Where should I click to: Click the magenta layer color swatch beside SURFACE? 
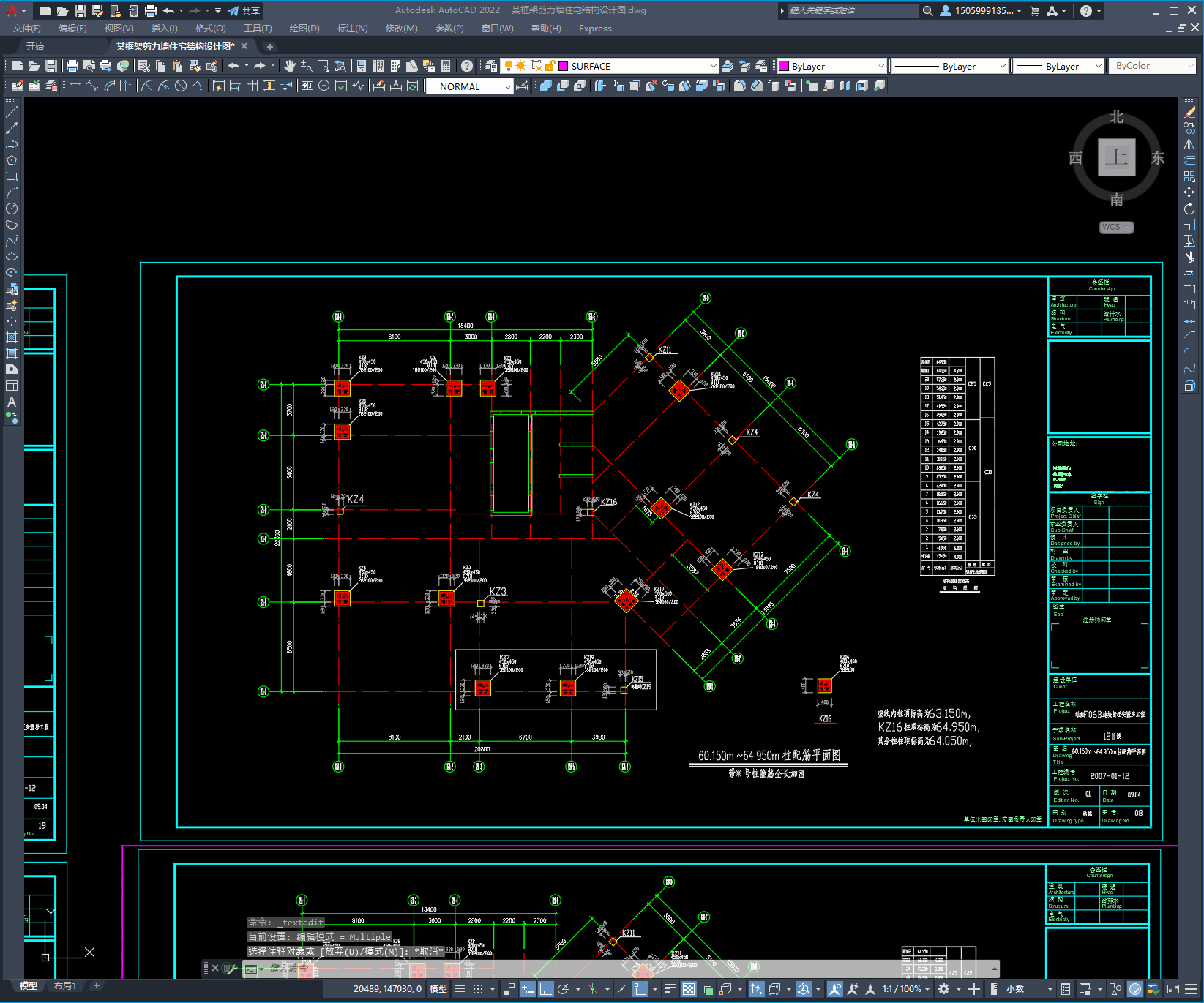(564, 66)
